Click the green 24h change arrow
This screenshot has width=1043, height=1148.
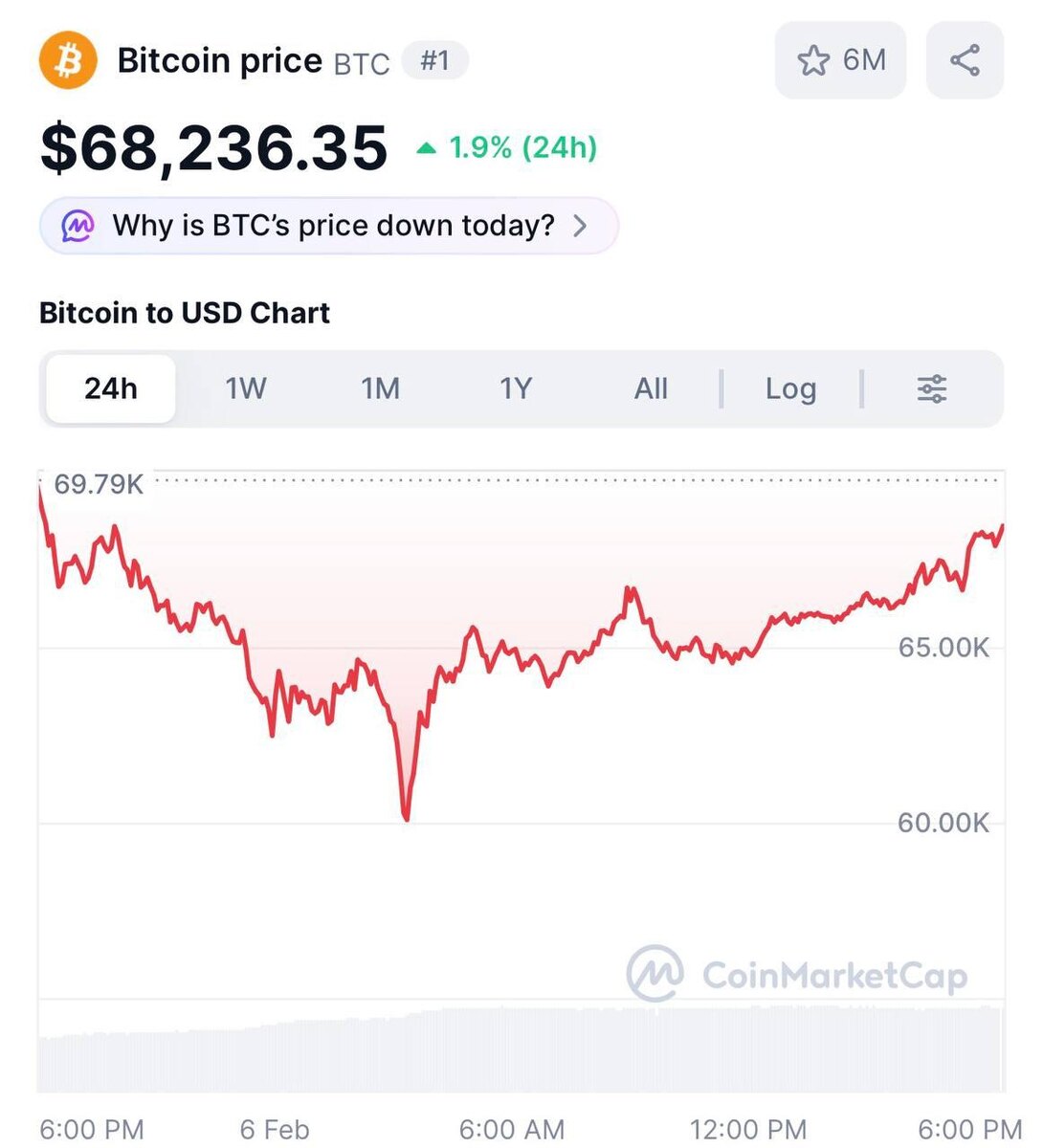[x=427, y=148]
